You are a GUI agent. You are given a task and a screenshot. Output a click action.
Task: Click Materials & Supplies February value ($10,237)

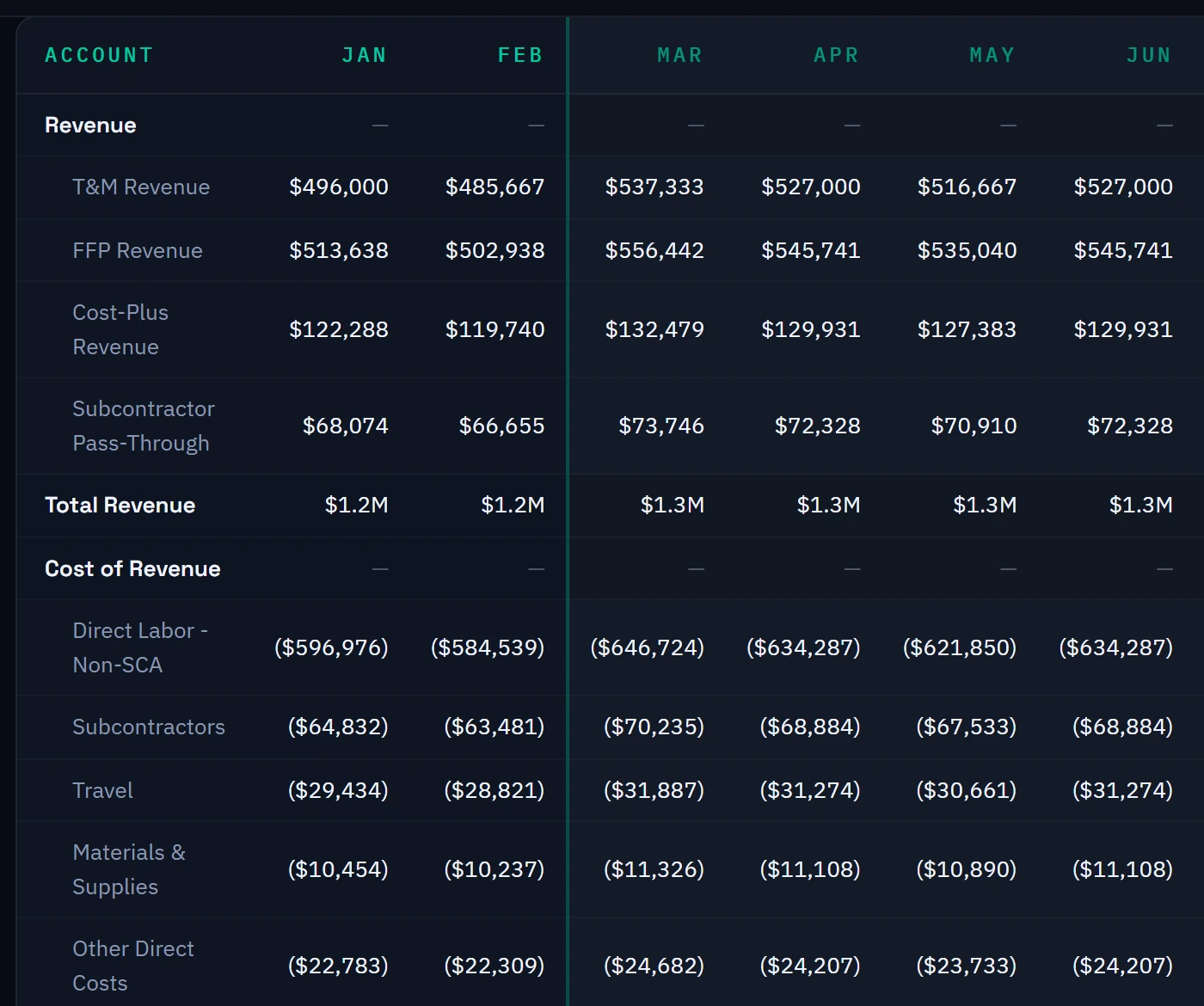[x=494, y=870]
